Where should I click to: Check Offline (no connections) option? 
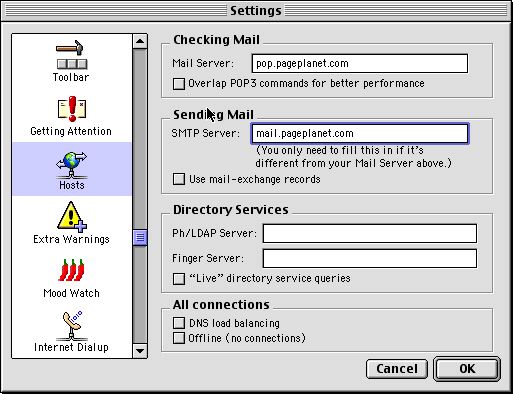(179, 338)
